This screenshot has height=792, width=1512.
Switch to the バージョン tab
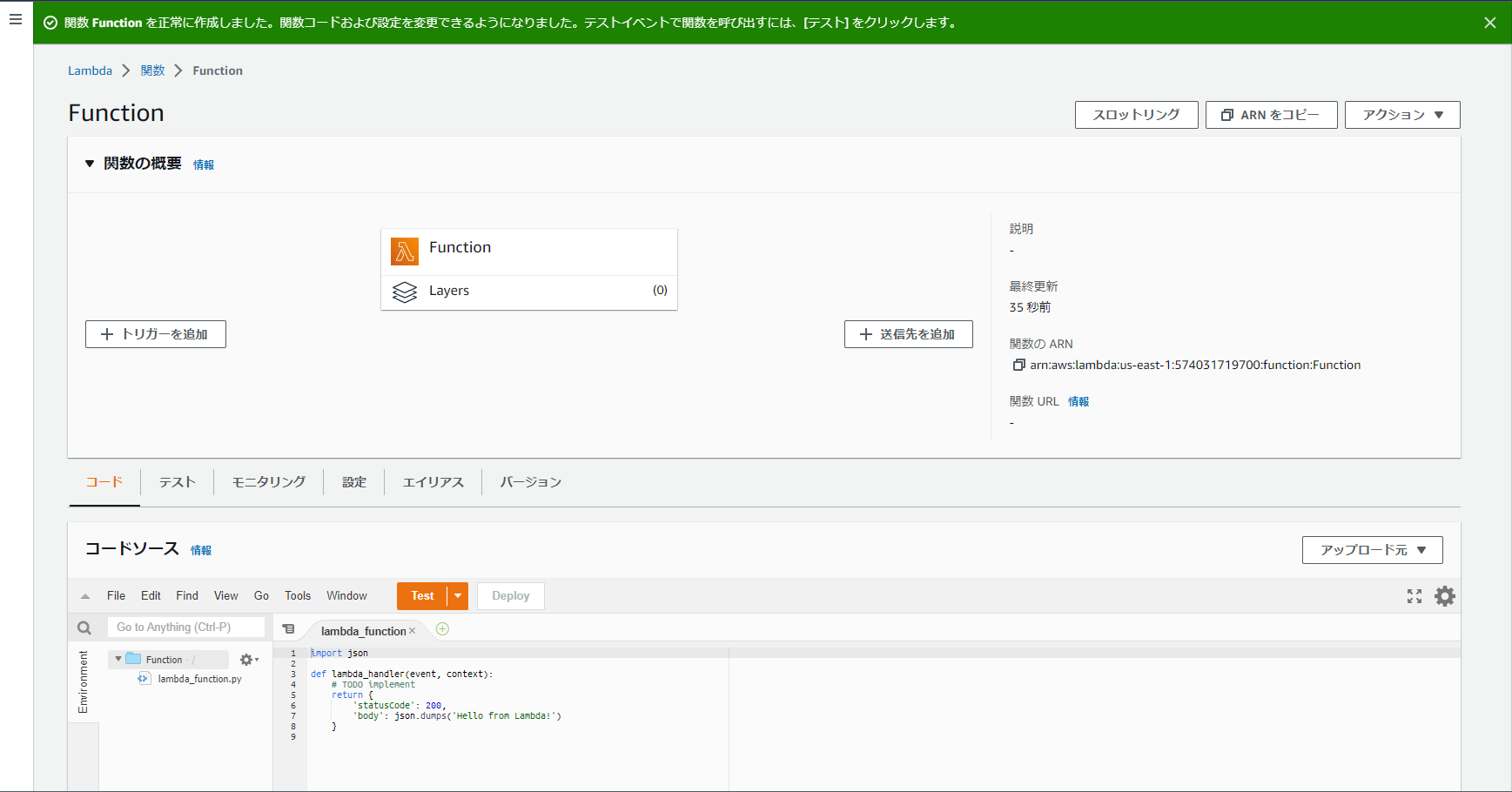(531, 482)
